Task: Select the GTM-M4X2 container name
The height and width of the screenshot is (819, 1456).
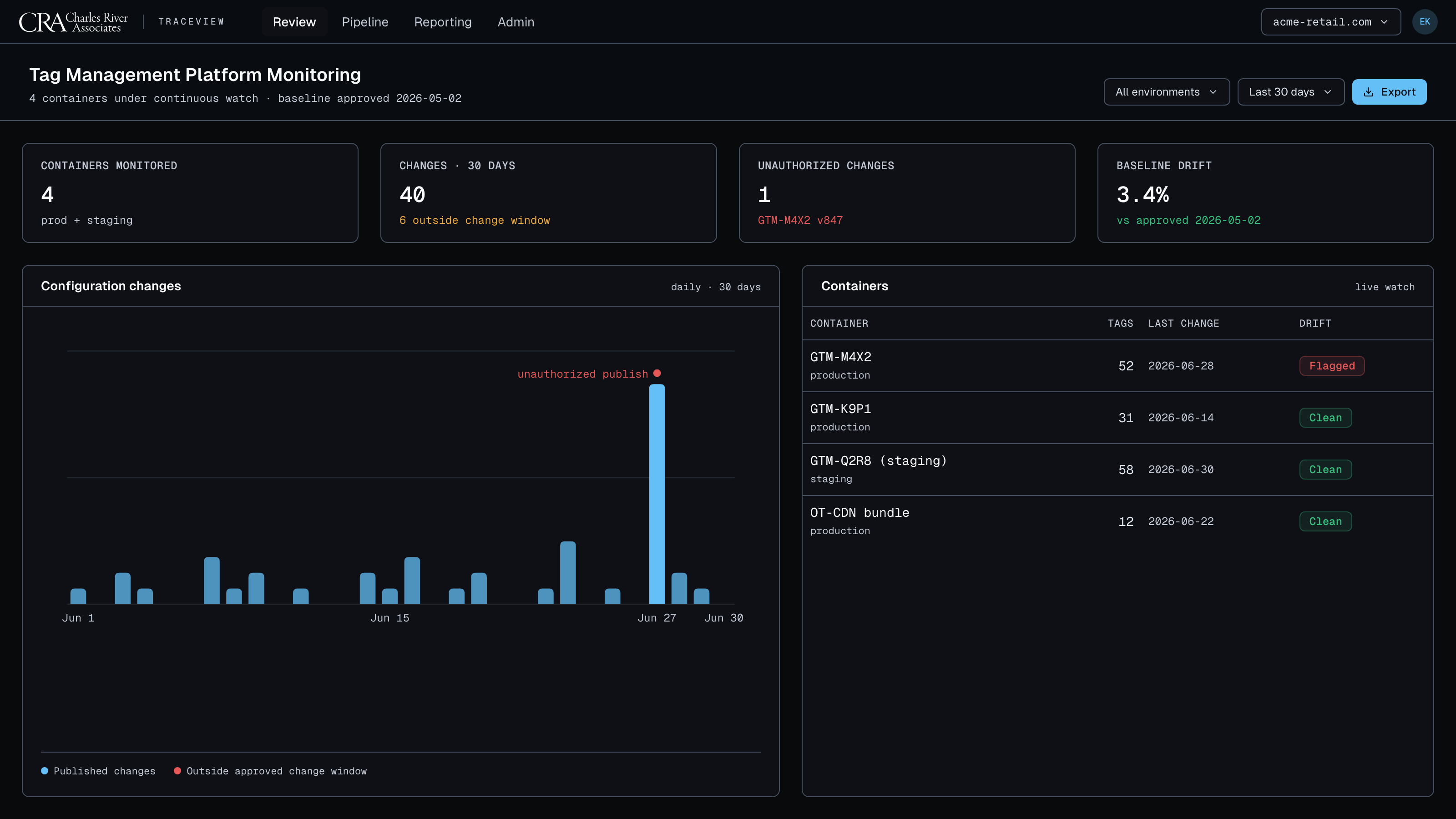Action: pyautogui.click(x=840, y=357)
